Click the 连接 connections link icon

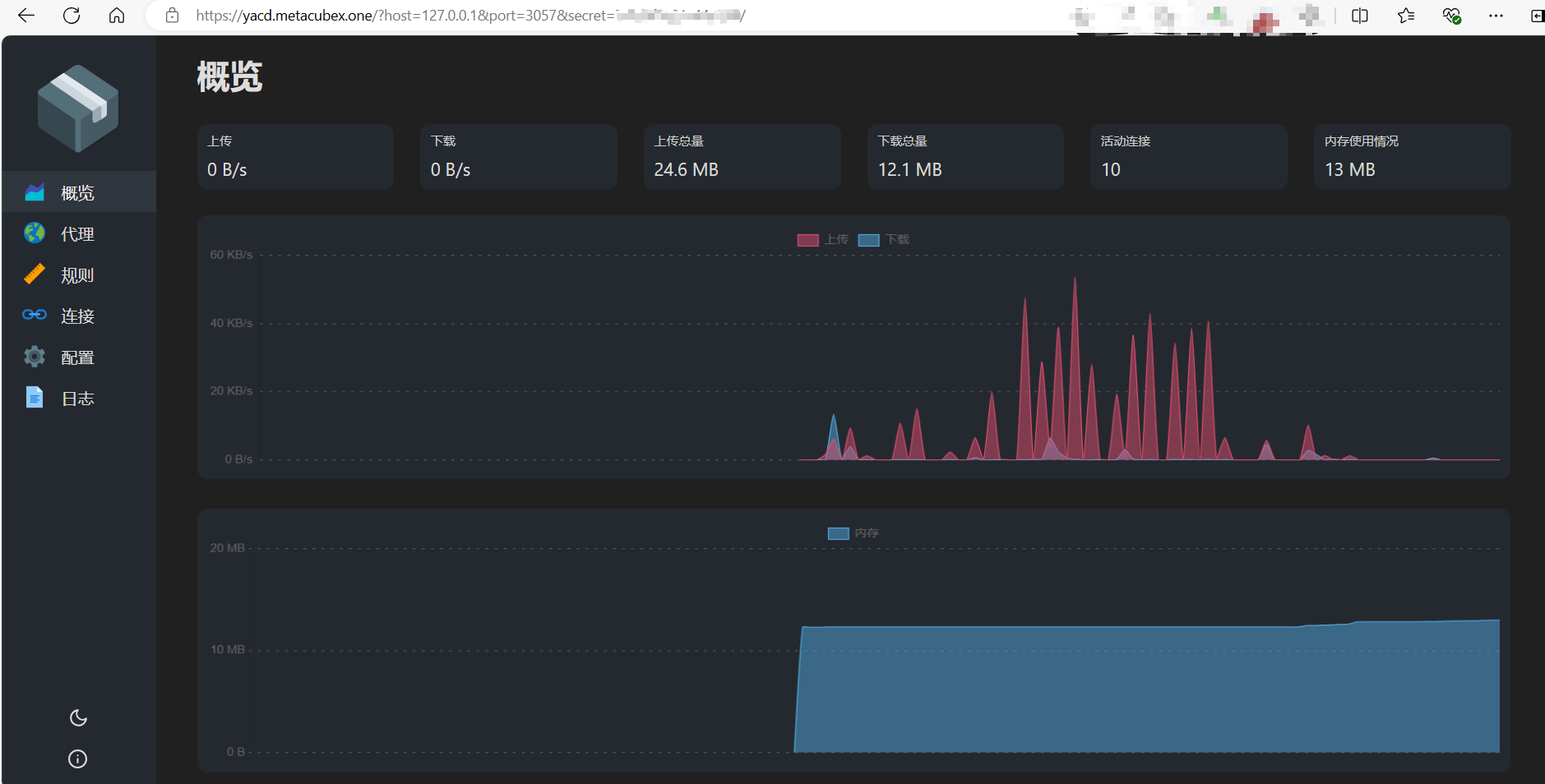pos(34,315)
